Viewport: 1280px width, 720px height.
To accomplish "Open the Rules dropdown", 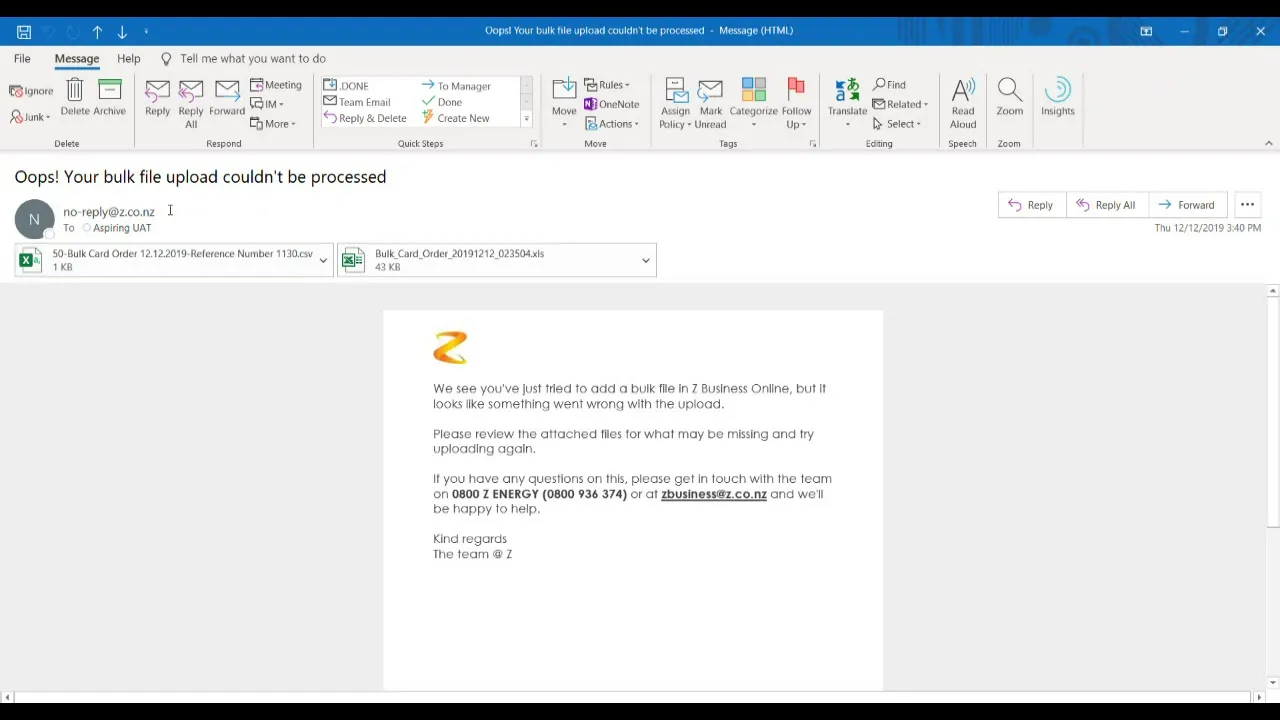I will (x=607, y=85).
